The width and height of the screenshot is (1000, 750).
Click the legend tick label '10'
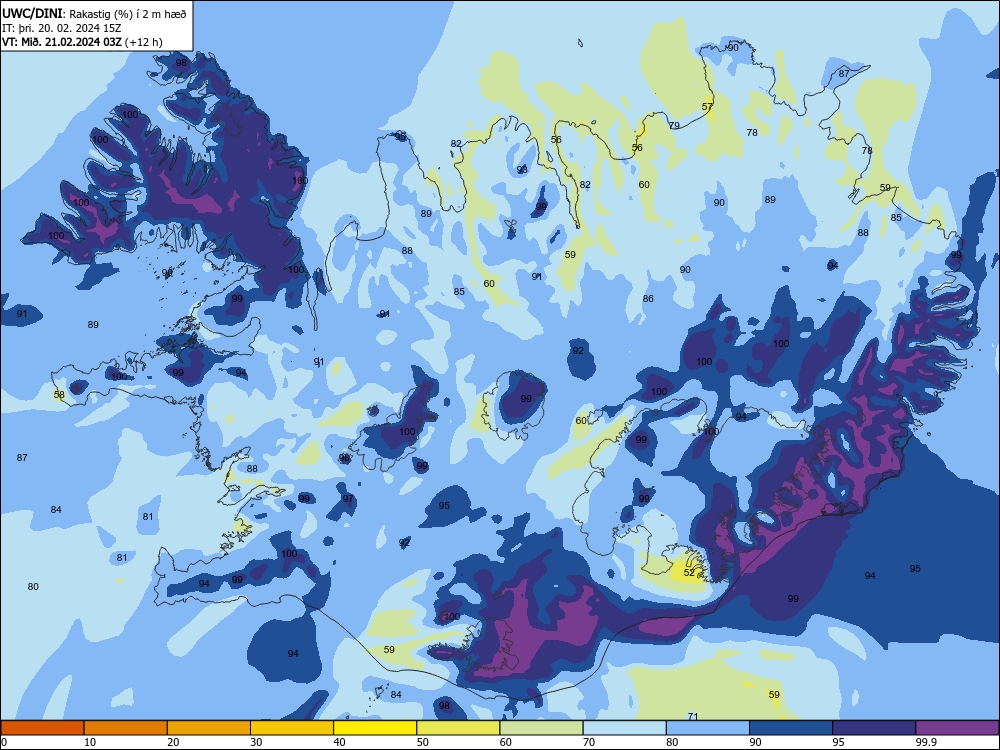coord(90,742)
